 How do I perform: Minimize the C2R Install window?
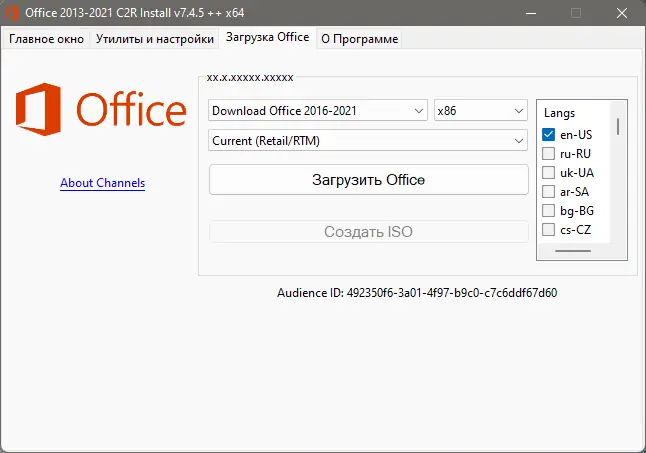[531, 13]
